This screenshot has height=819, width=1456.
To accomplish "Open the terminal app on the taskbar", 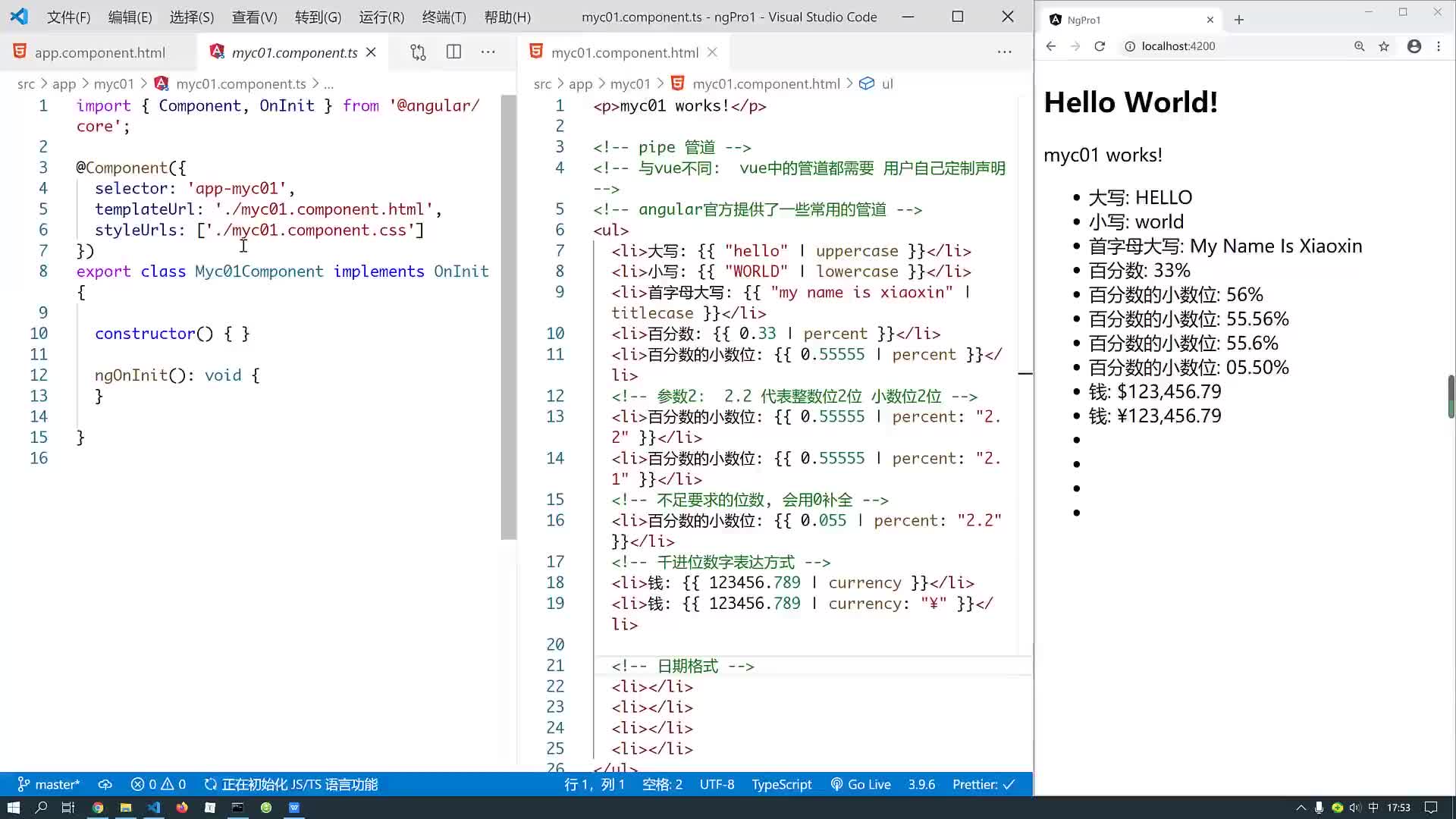I will pos(237,808).
